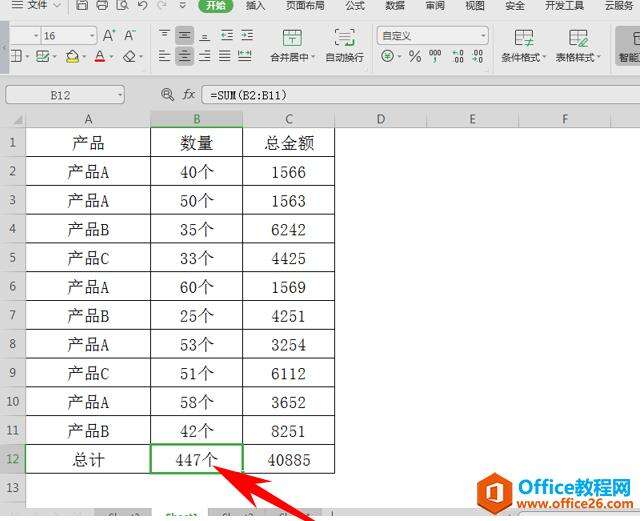Apply the currency format icon
Screen dimensions: 640x521
tap(387, 56)
